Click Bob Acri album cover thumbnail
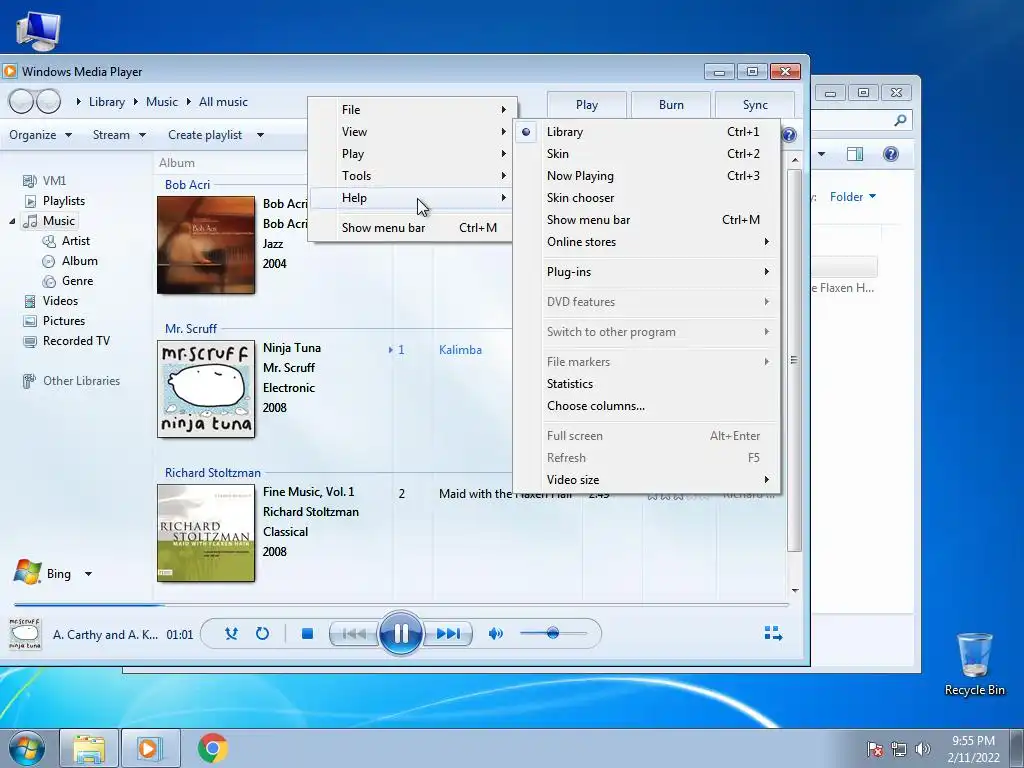 206,245
